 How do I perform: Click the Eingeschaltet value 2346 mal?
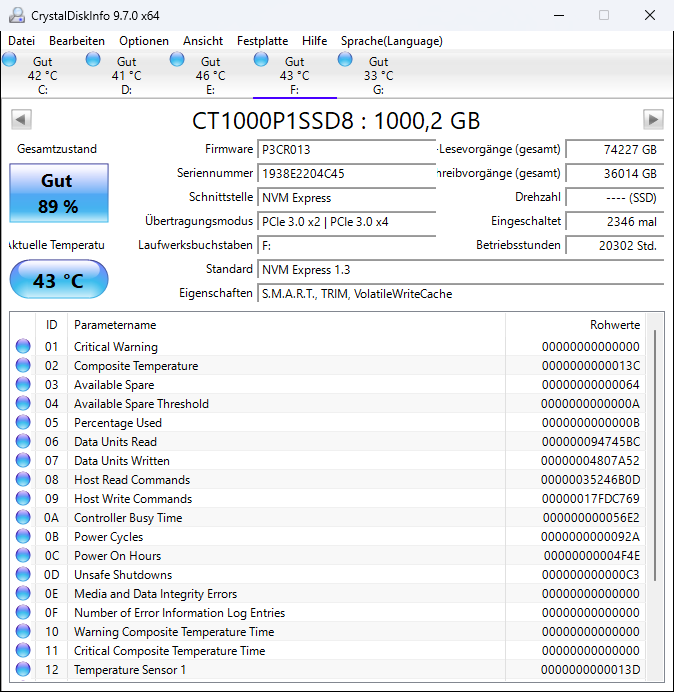(x=614, y=222)
